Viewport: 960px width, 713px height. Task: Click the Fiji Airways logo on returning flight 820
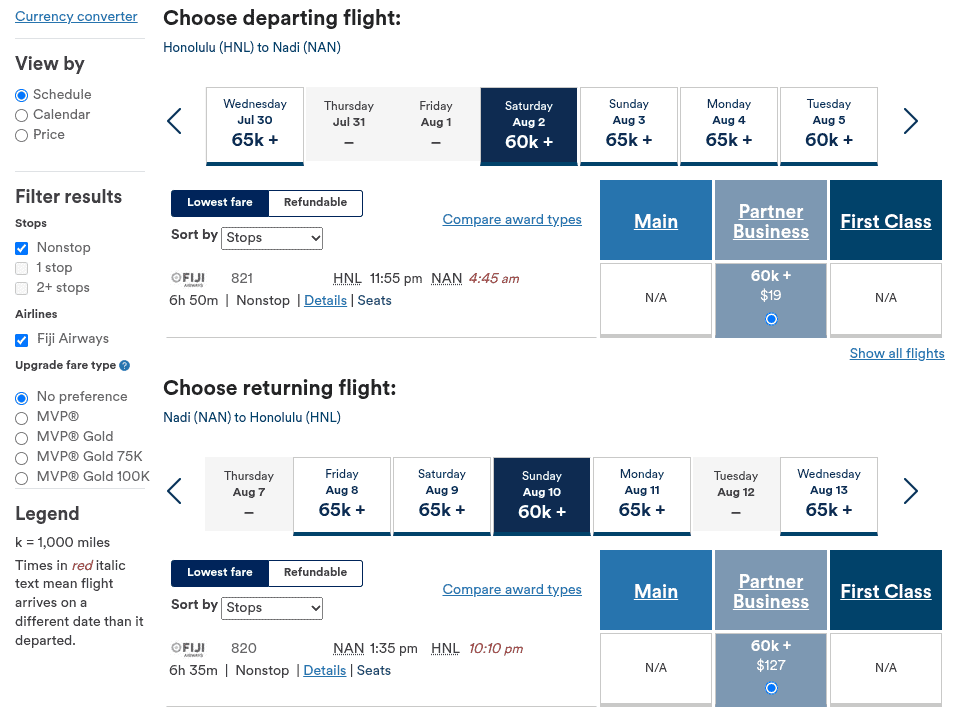(188, 648)
